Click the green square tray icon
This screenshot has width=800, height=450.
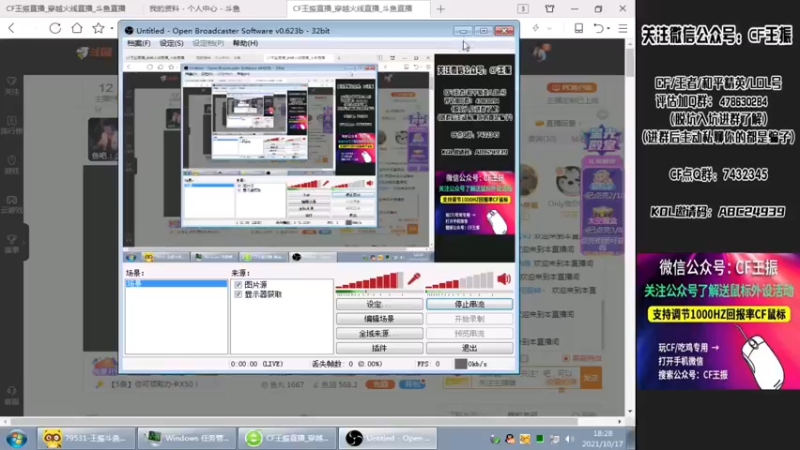click(540, 439)
